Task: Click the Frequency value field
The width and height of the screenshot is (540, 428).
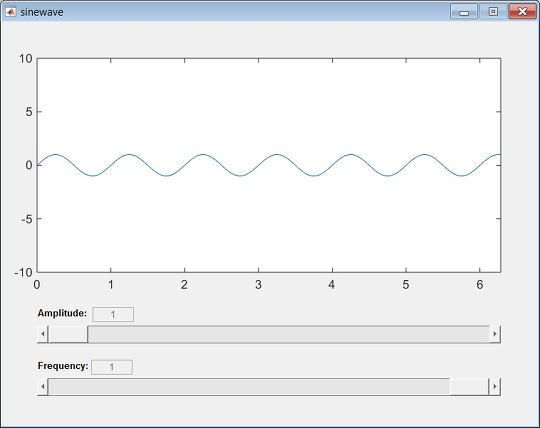Action: 112,367
